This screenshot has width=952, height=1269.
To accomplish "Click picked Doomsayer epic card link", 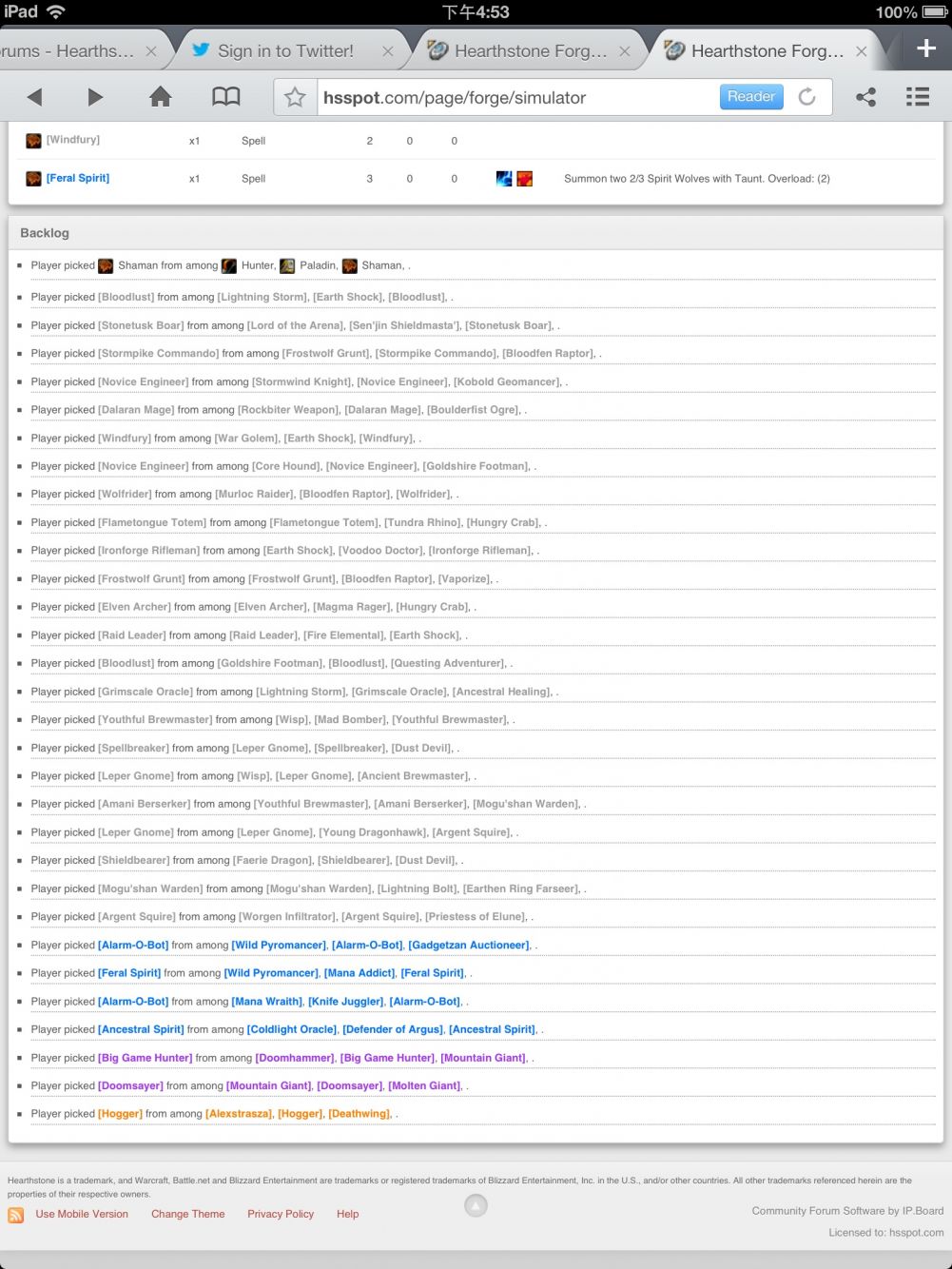I will [130, 1085].
